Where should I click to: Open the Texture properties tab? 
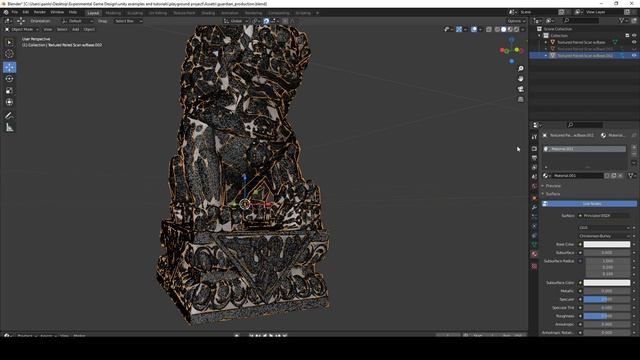(x=534, y=266)
